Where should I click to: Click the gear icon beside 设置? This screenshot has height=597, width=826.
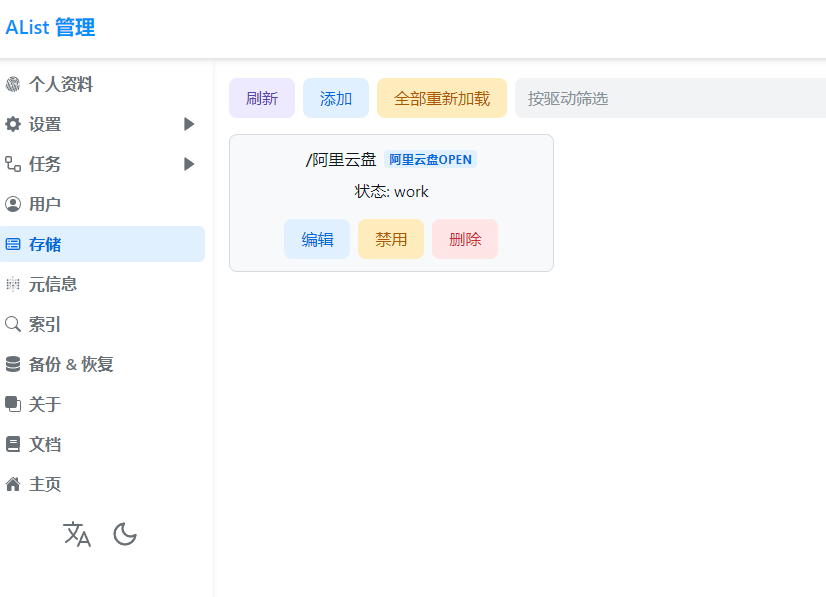(x=13, y=124)
